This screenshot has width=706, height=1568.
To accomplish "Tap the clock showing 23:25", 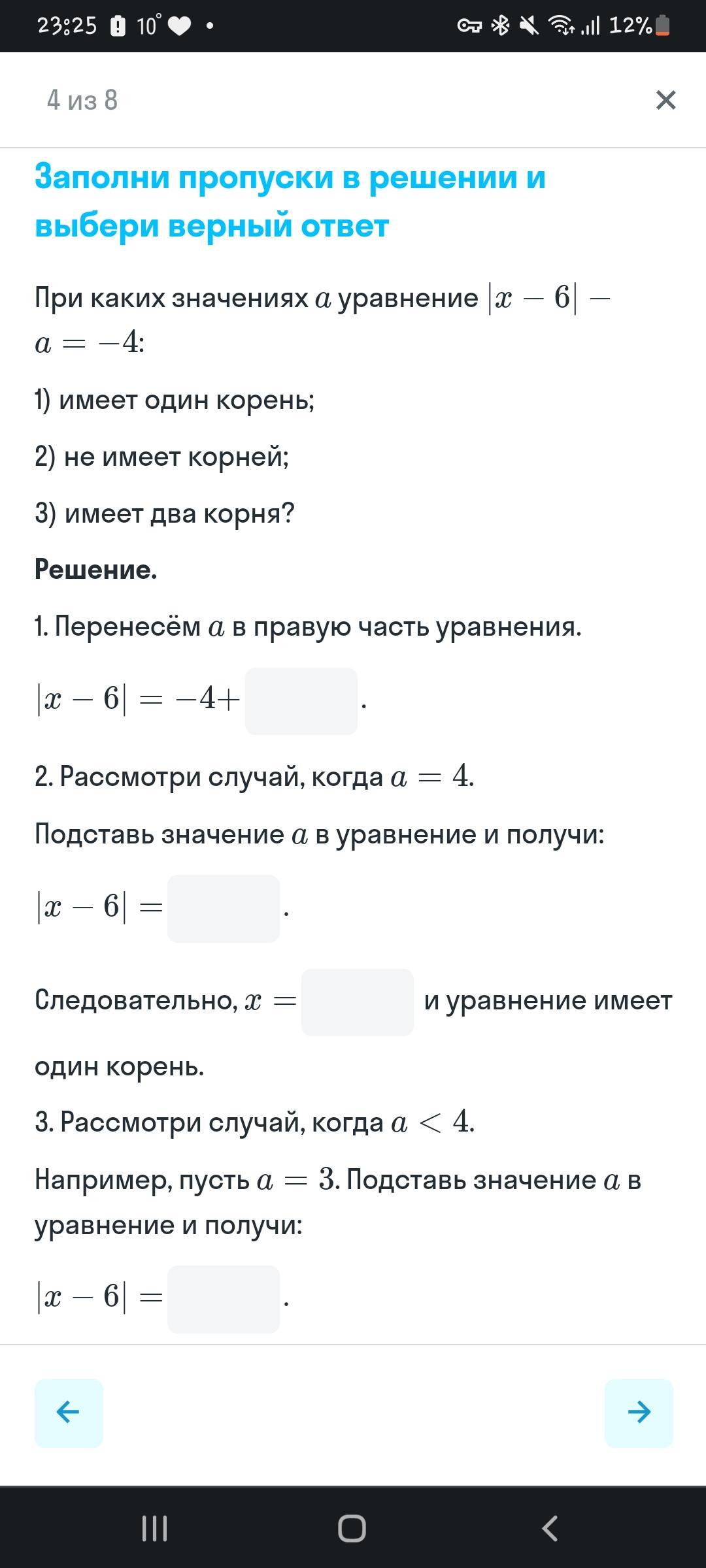I will (67, 25).
